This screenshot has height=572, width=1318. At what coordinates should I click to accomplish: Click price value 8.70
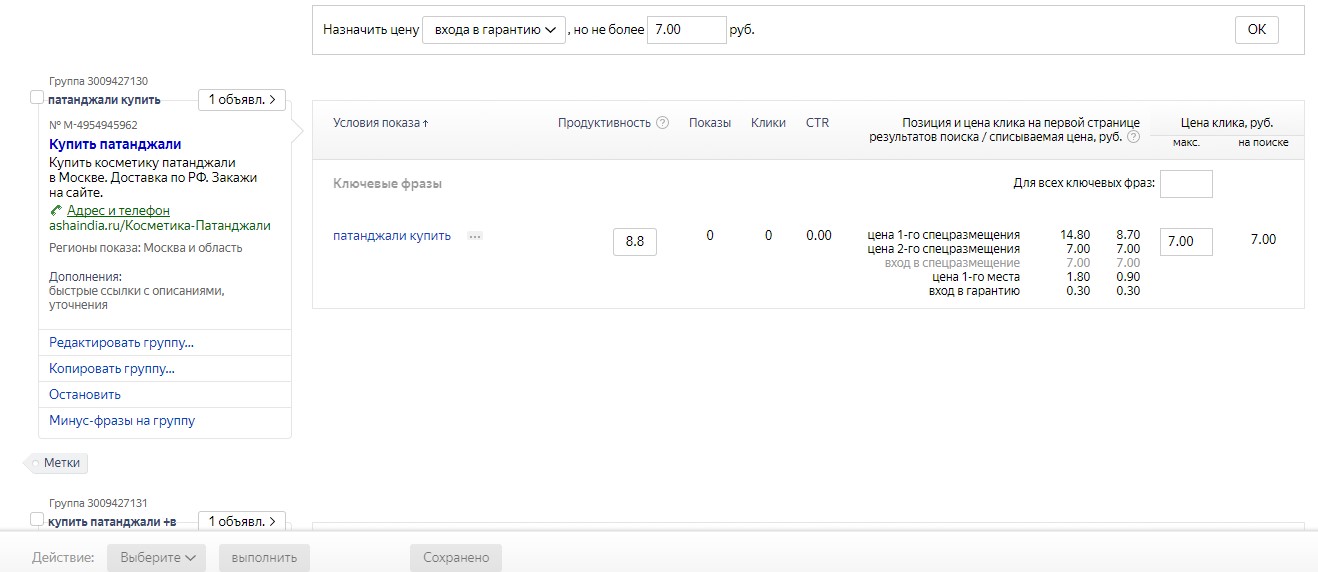(x=1128, y=235)
